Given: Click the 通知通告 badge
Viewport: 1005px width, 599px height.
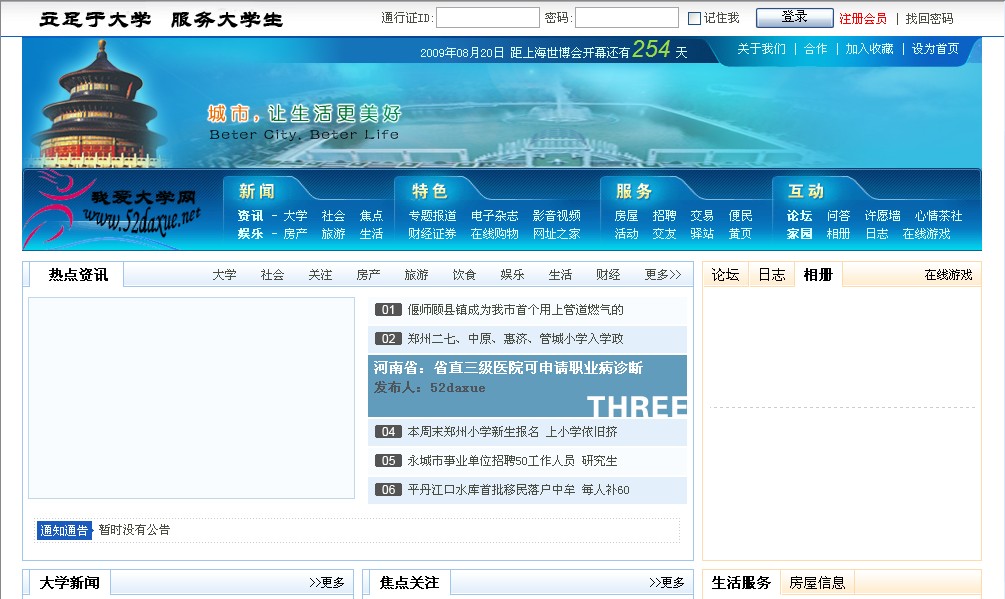Looking at the screenshot, I should click(64, 530).
